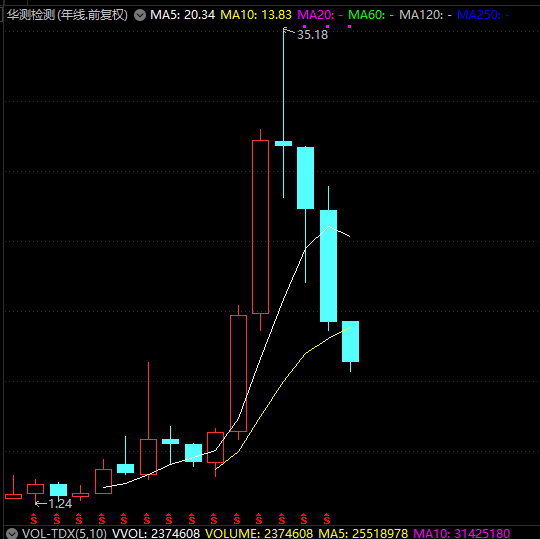Expand the VOL-TDX indicator dropdown arrow
540x539 pixels.
pyautogui.click(x=12, y=533)
